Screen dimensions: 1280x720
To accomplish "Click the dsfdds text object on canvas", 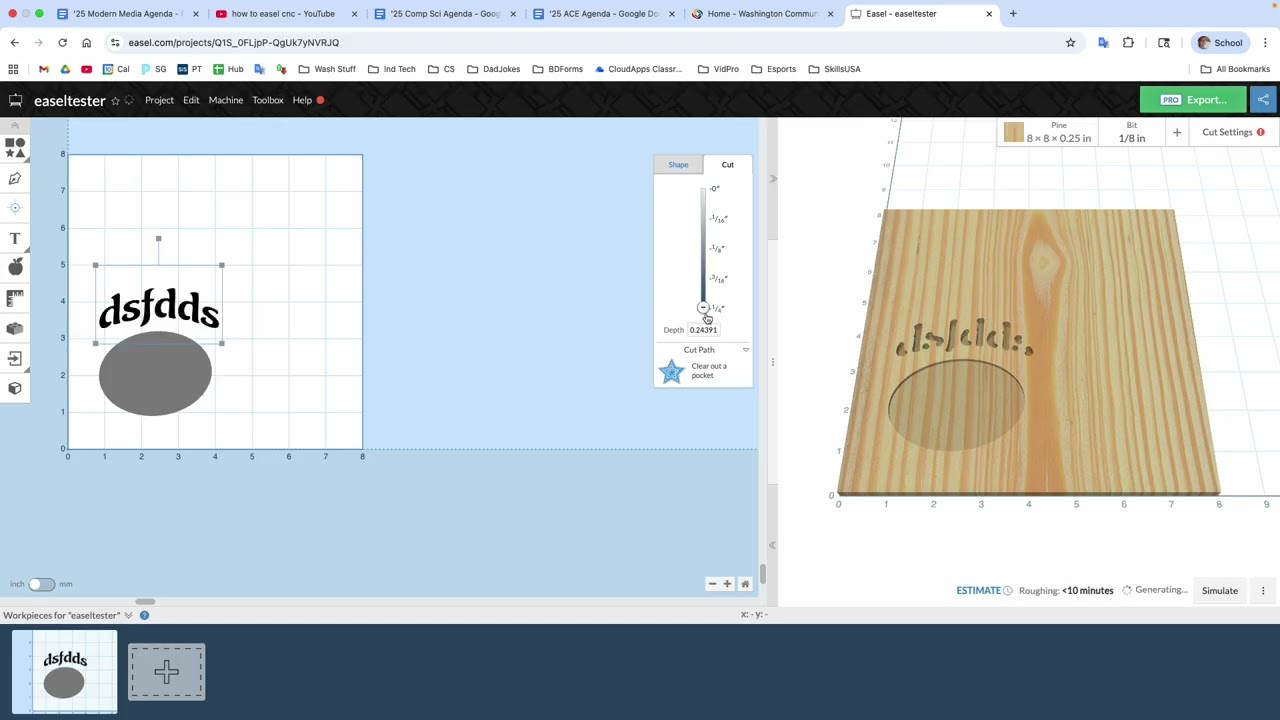I will (x=158, y=310).
